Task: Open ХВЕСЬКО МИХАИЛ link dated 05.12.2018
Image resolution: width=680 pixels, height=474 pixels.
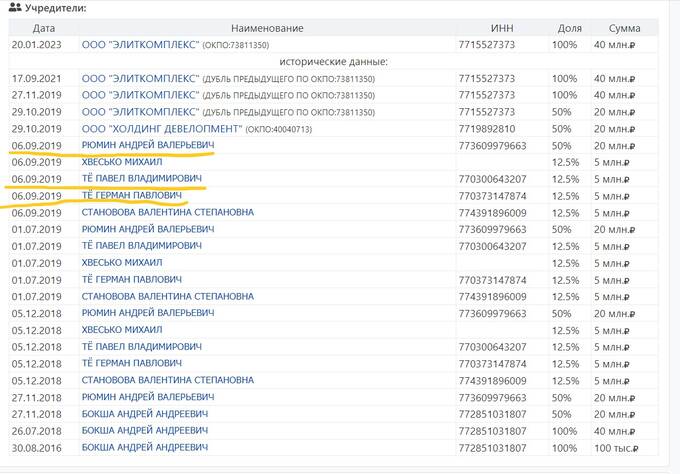Action: [122, 329]
